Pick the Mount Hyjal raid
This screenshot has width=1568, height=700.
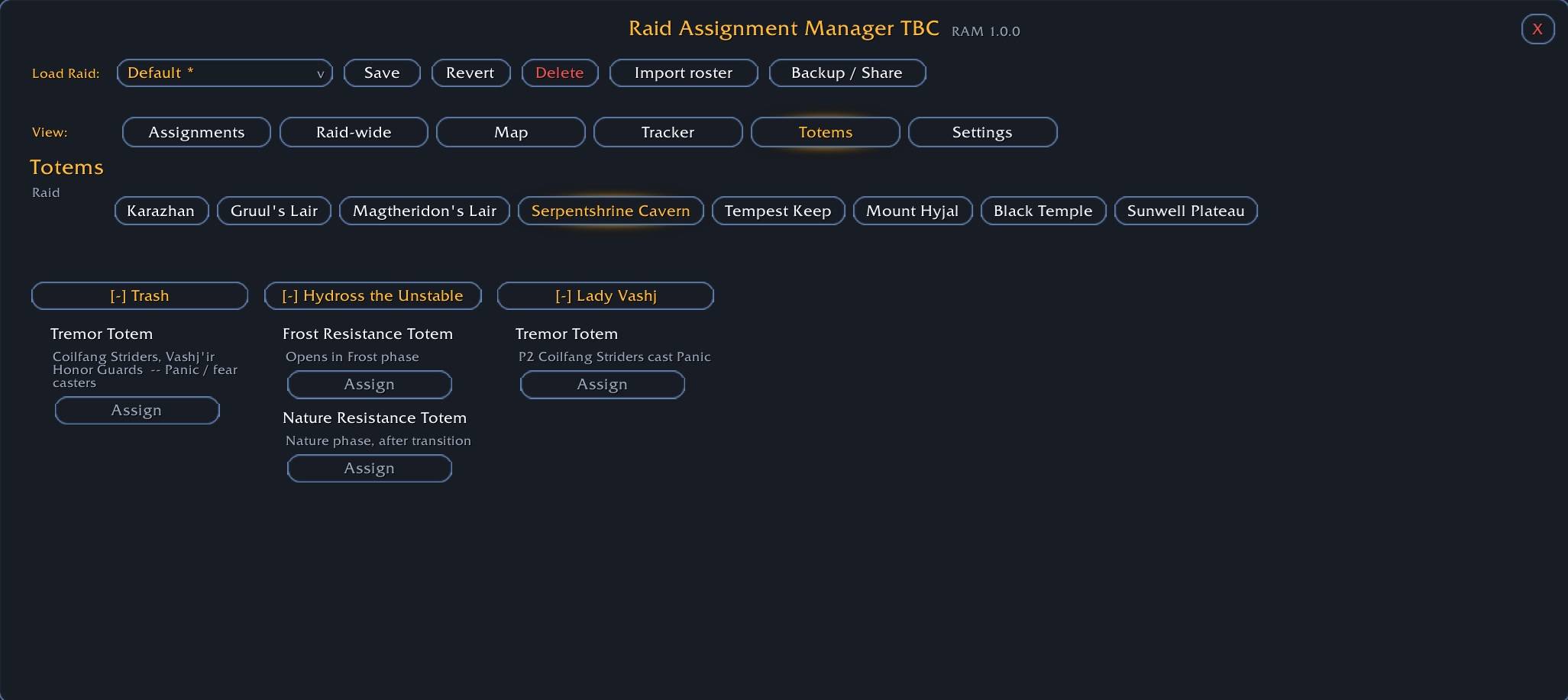tap(913, 211)
